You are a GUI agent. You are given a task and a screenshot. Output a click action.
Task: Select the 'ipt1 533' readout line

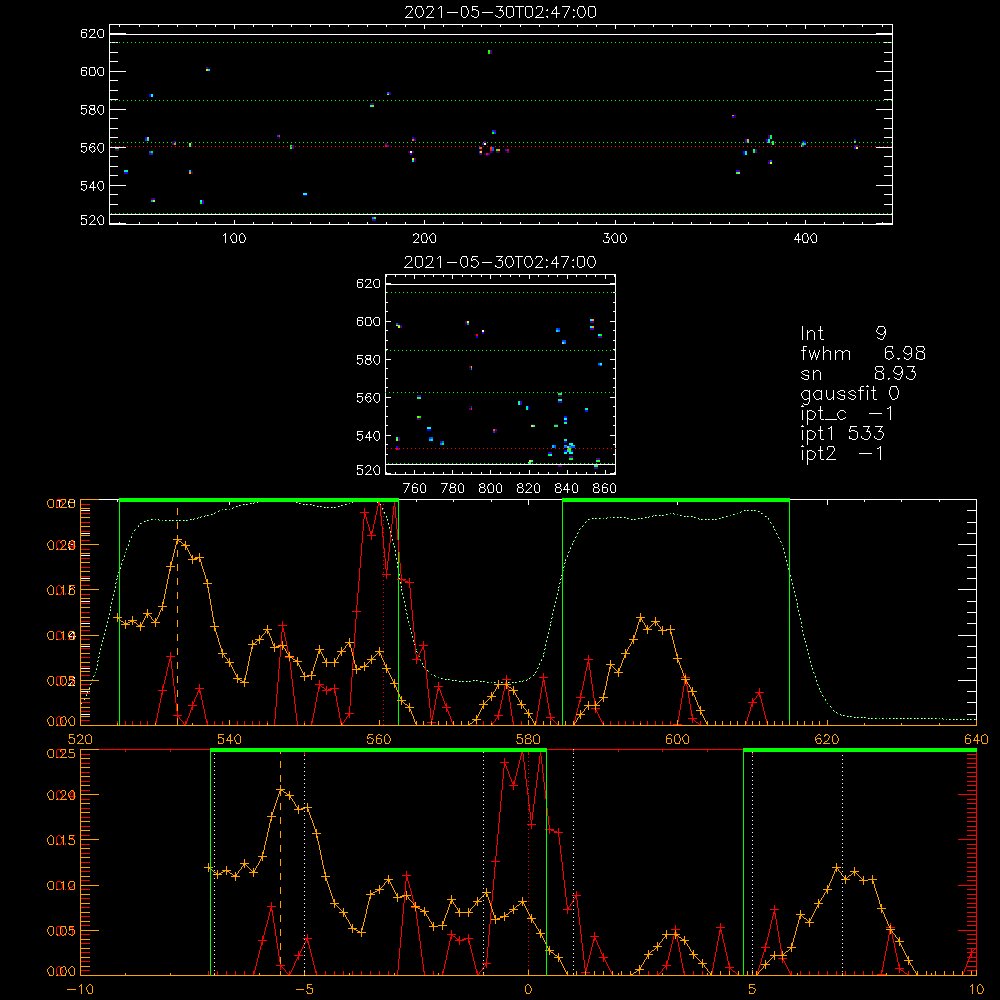(842, 434)
